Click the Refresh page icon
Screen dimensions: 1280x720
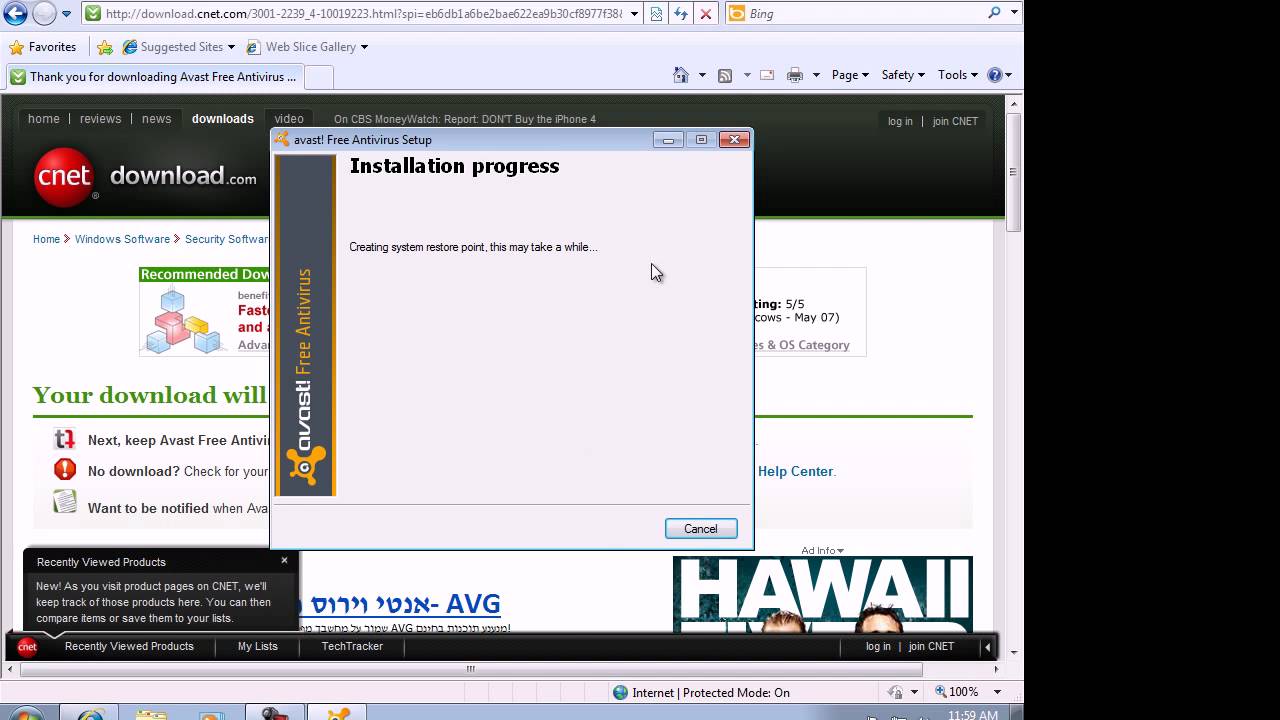coord(681,14)
